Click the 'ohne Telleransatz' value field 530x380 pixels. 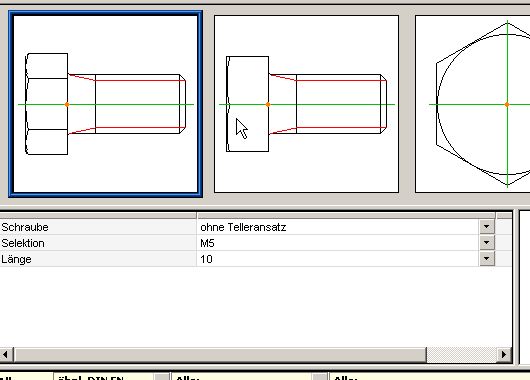point(338,227)
